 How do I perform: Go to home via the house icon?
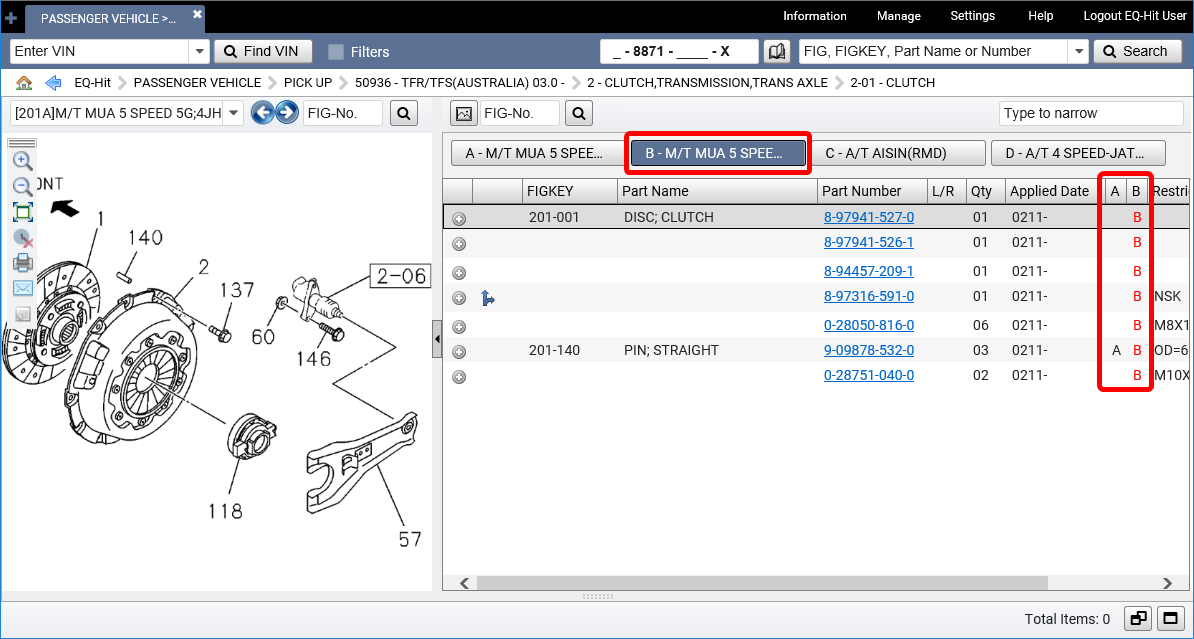click(24, 82)
